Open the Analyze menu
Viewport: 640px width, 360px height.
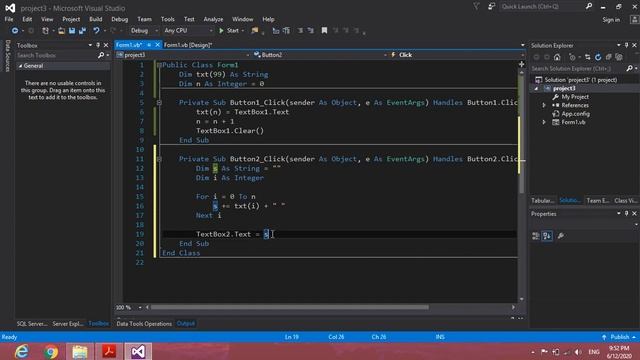[x=213, y=19]
